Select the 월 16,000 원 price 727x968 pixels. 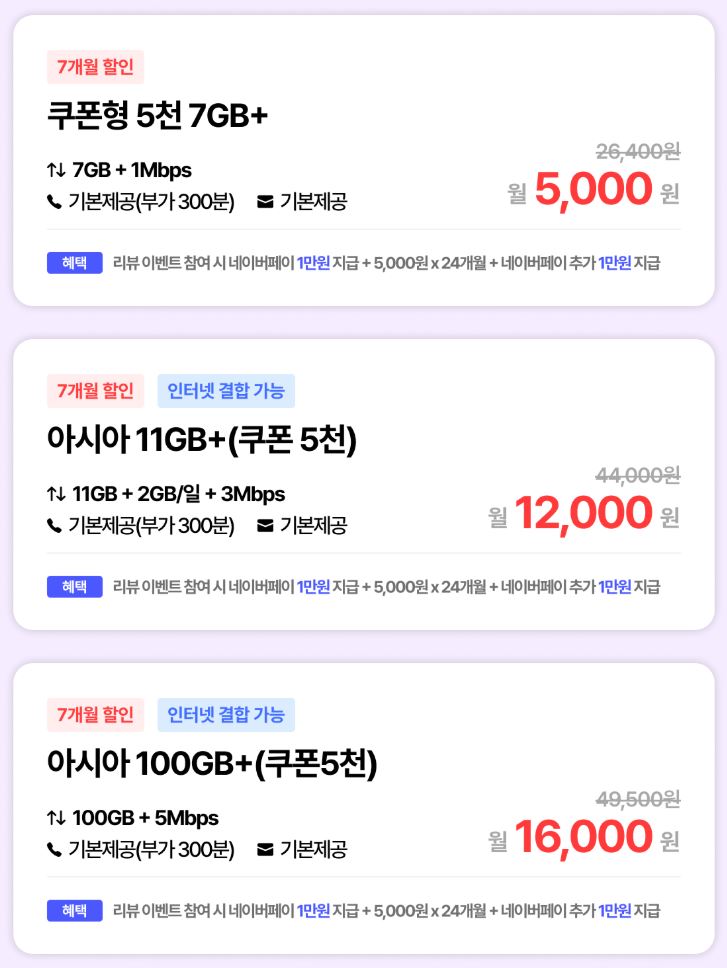pyautogui.click(x=583, y=838)
